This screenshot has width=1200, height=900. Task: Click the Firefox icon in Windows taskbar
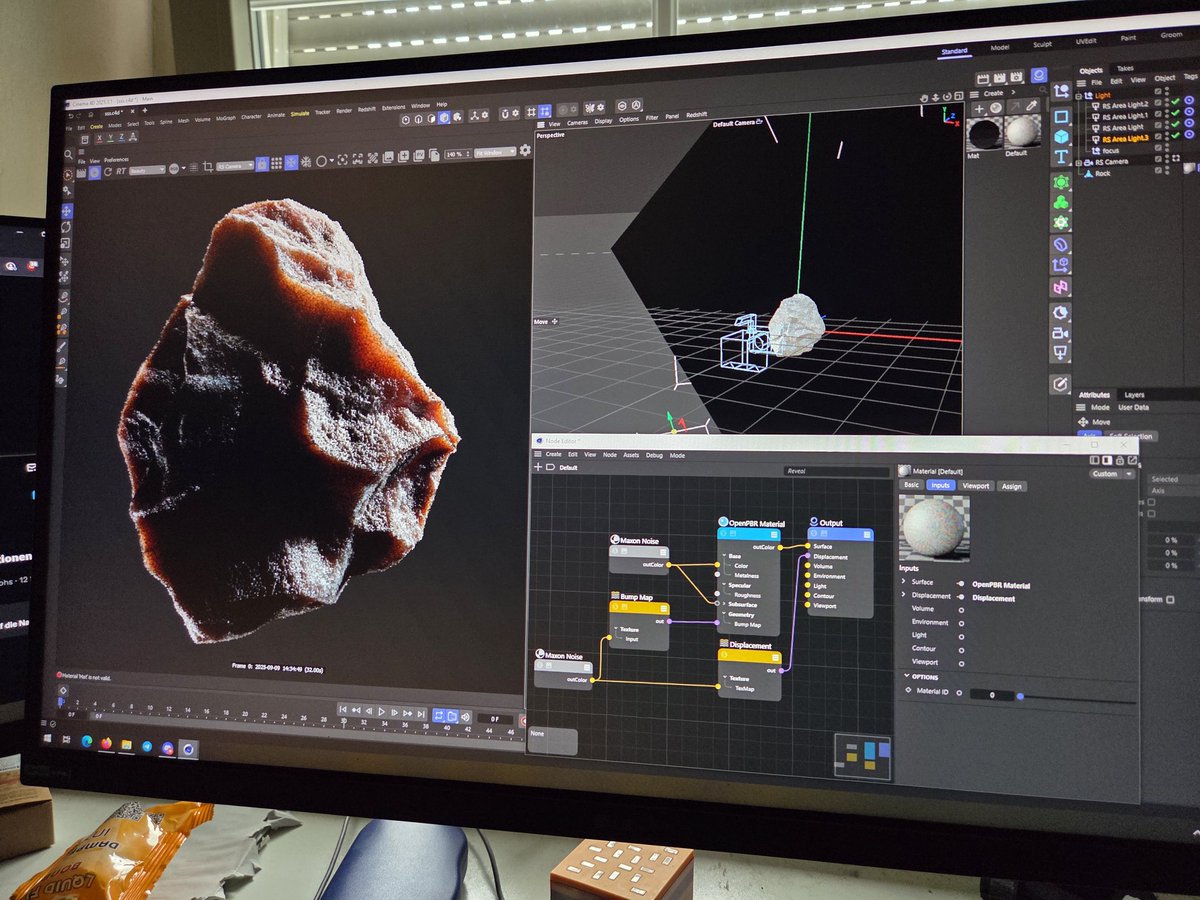106,743
